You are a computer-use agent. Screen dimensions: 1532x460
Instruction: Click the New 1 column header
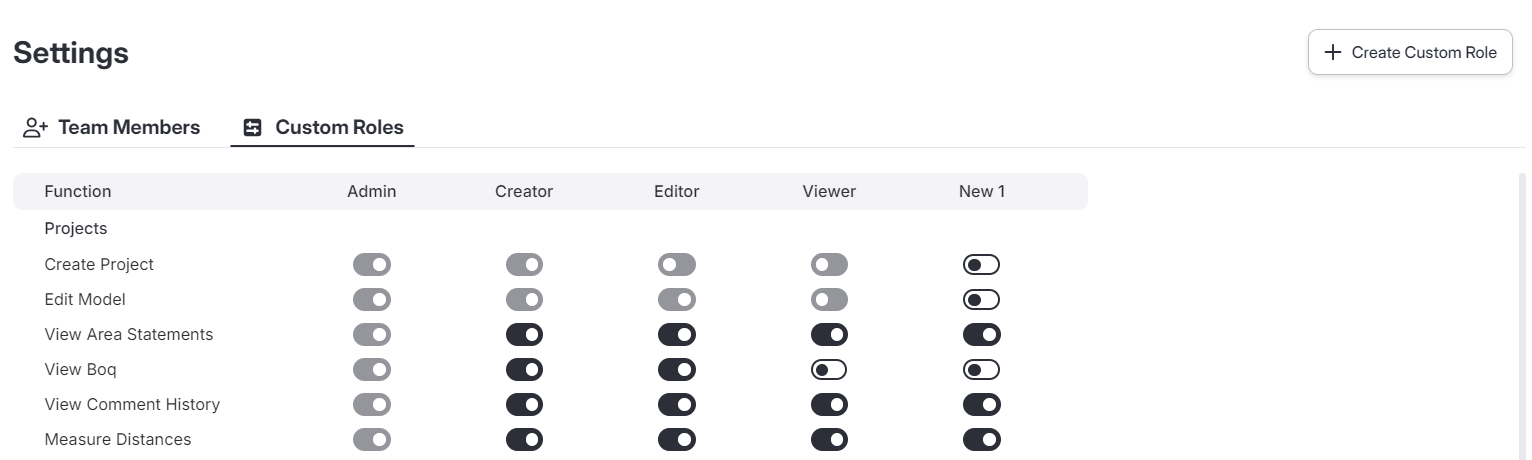tap(982, 191)
